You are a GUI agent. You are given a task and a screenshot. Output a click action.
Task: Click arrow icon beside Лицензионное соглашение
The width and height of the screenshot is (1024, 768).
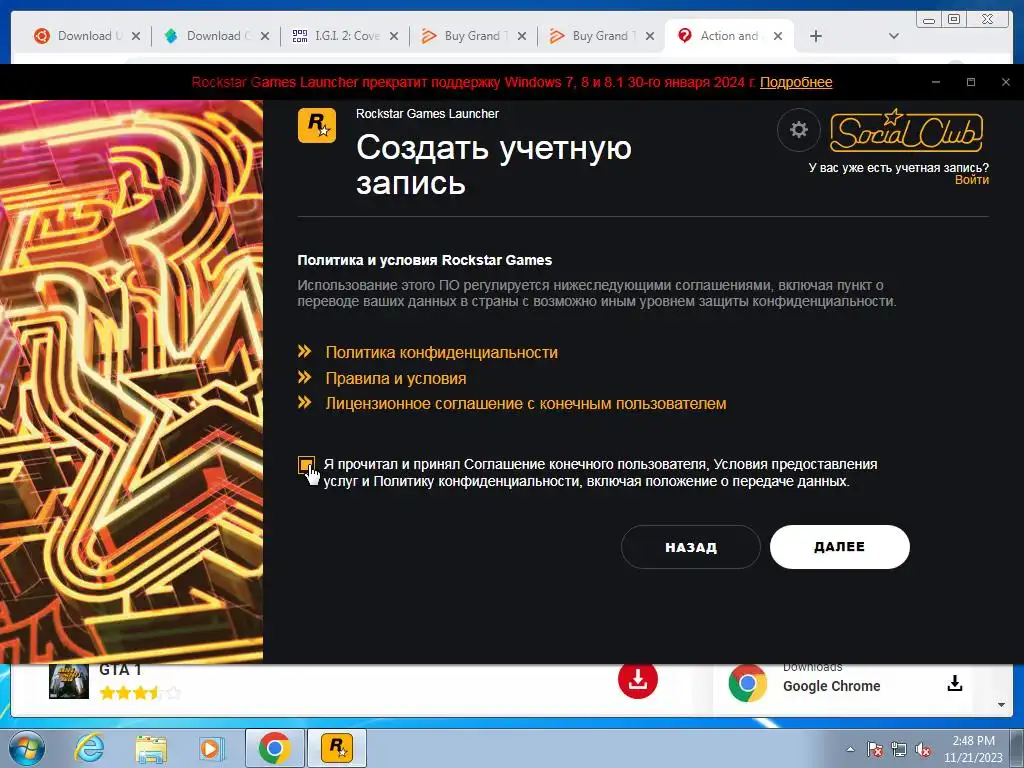304,403
